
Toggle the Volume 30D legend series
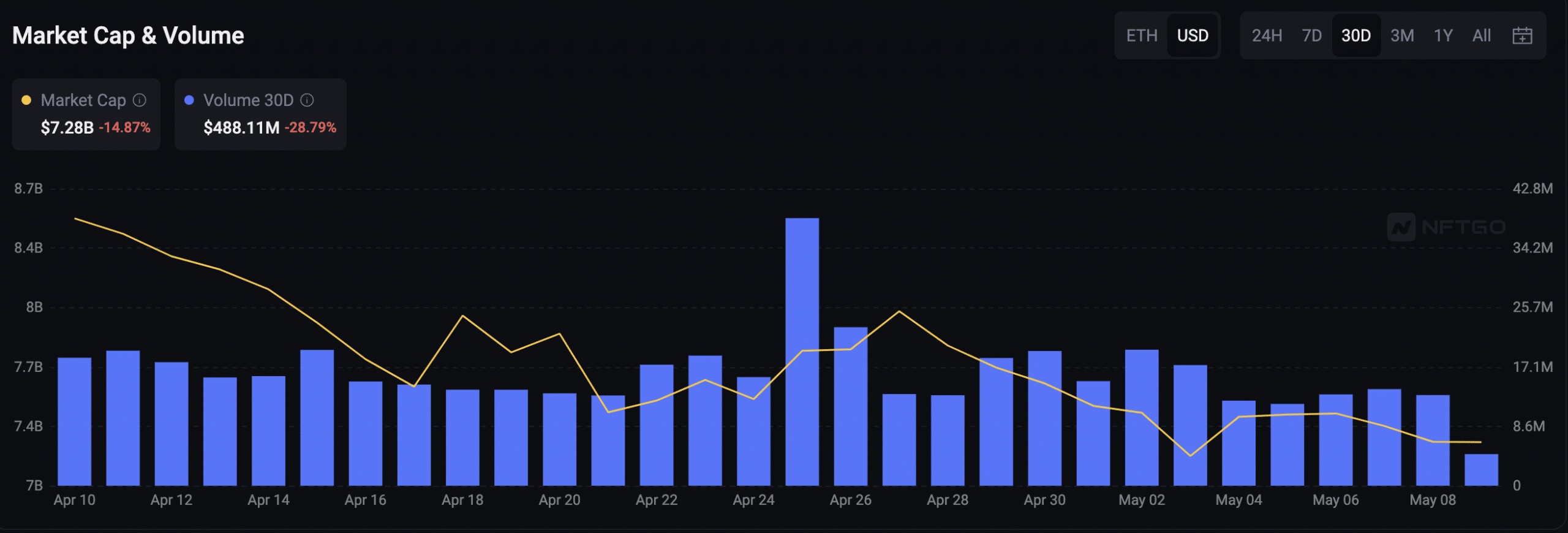tap(261, 114)
